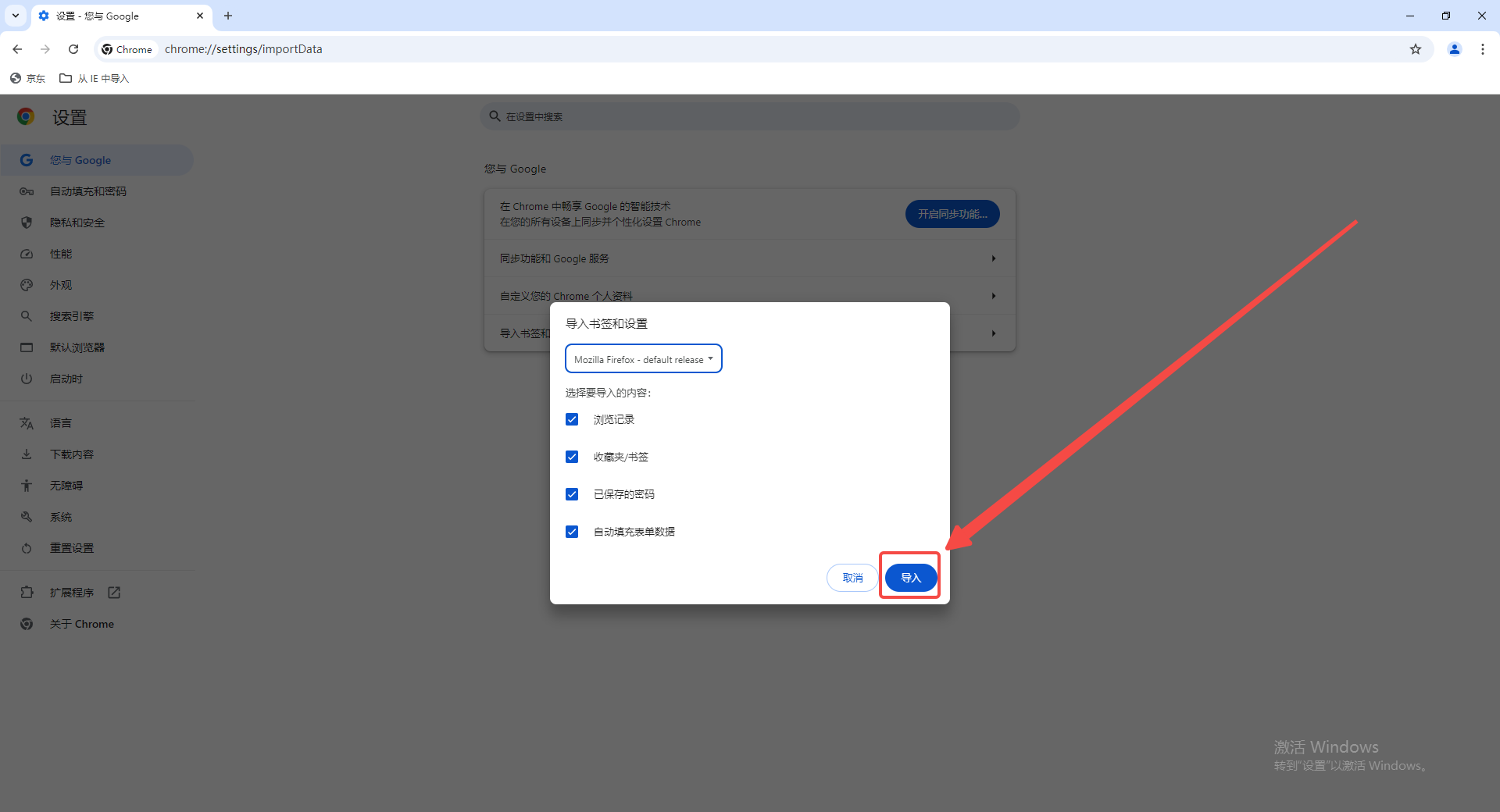Image resolution: width=1500 pixels, height=812 pixels.
Task: Open the Chrome three-dot menu
Action: [x=1483, y=49]
